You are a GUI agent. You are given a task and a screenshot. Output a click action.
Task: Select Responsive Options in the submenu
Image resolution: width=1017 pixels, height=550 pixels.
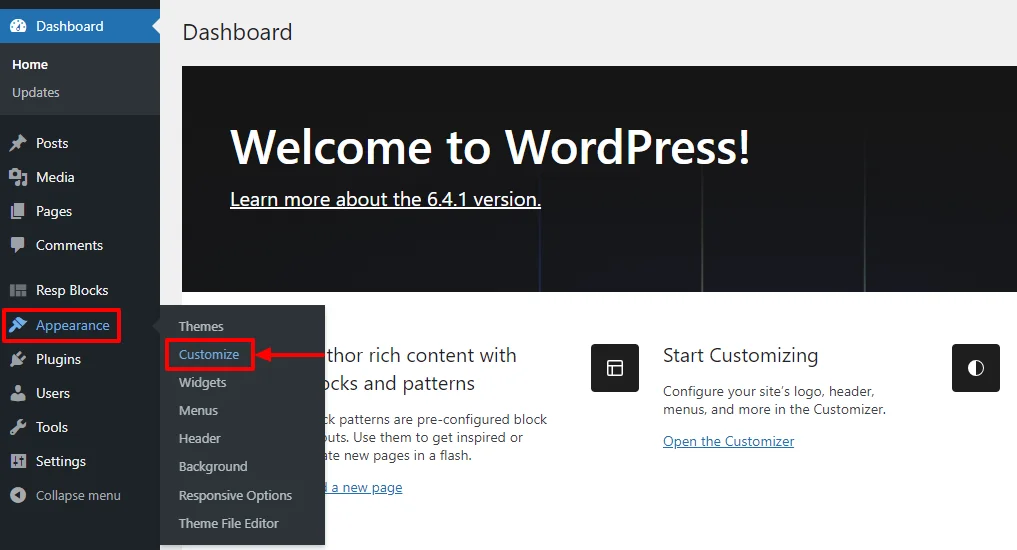(235, 496)
